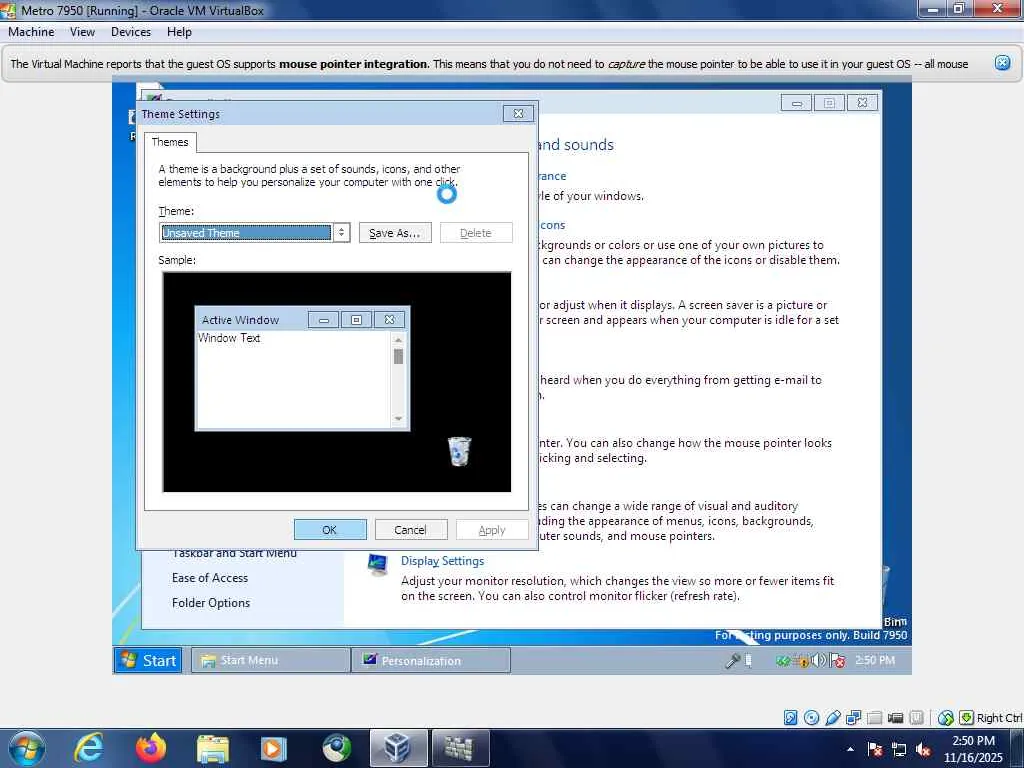Confirm Theme Settings with OK
Image resolution: width=1024 pixels, height=768 pixels.
coord(330,530)
